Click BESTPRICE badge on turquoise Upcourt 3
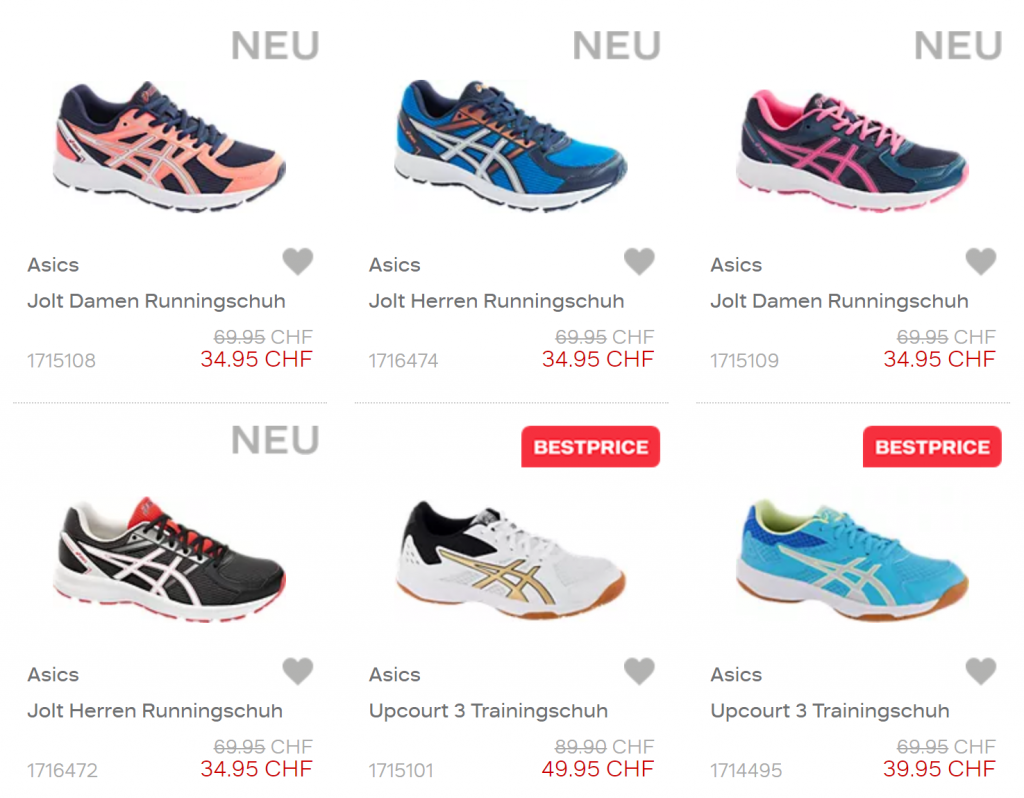This screenshot has height=798, width=1024. pos(932,447)
